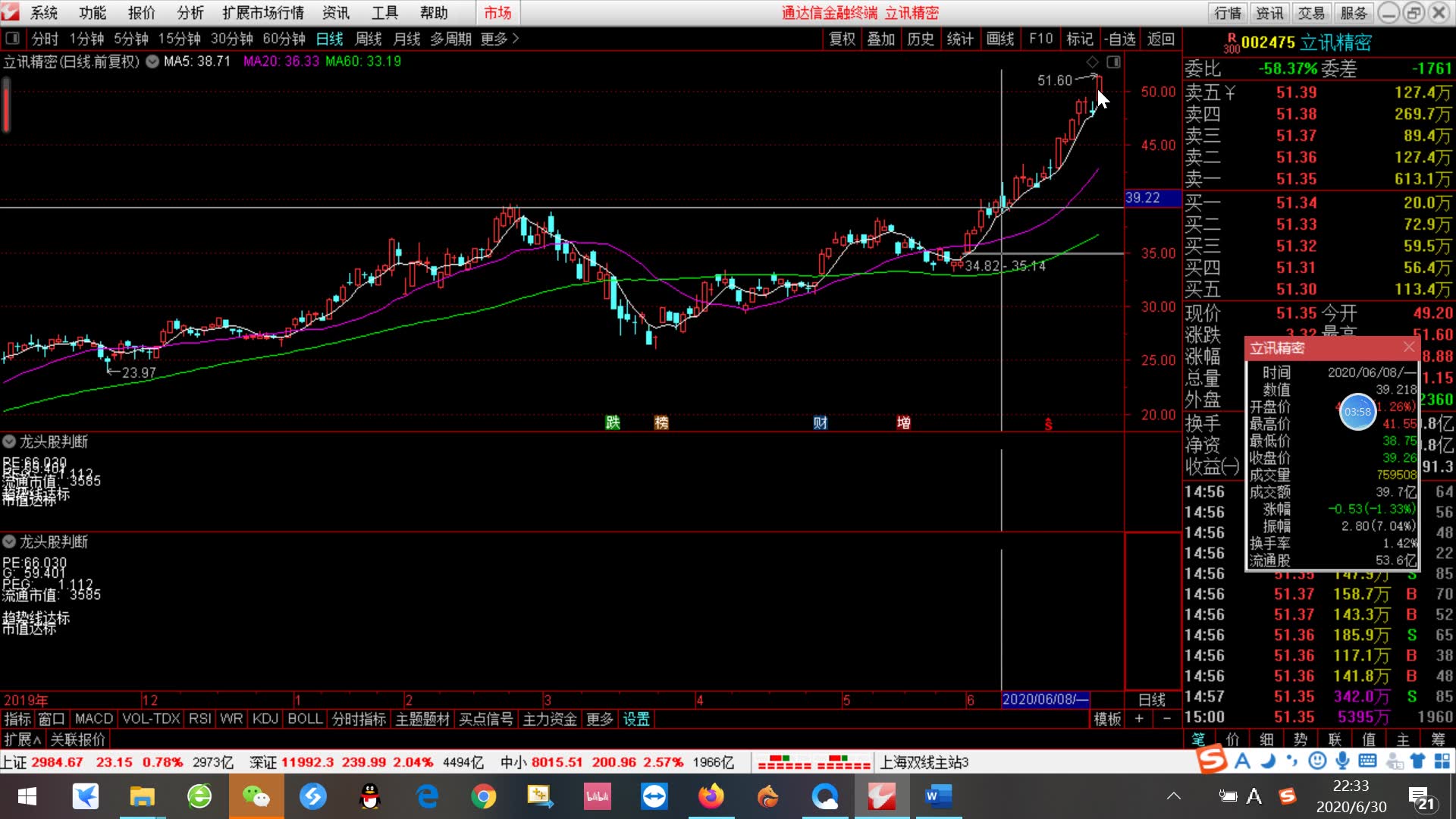Click the Sogou input method logo
Viewport: 1456px width, 819px height.
click(x=1212, y=760)
